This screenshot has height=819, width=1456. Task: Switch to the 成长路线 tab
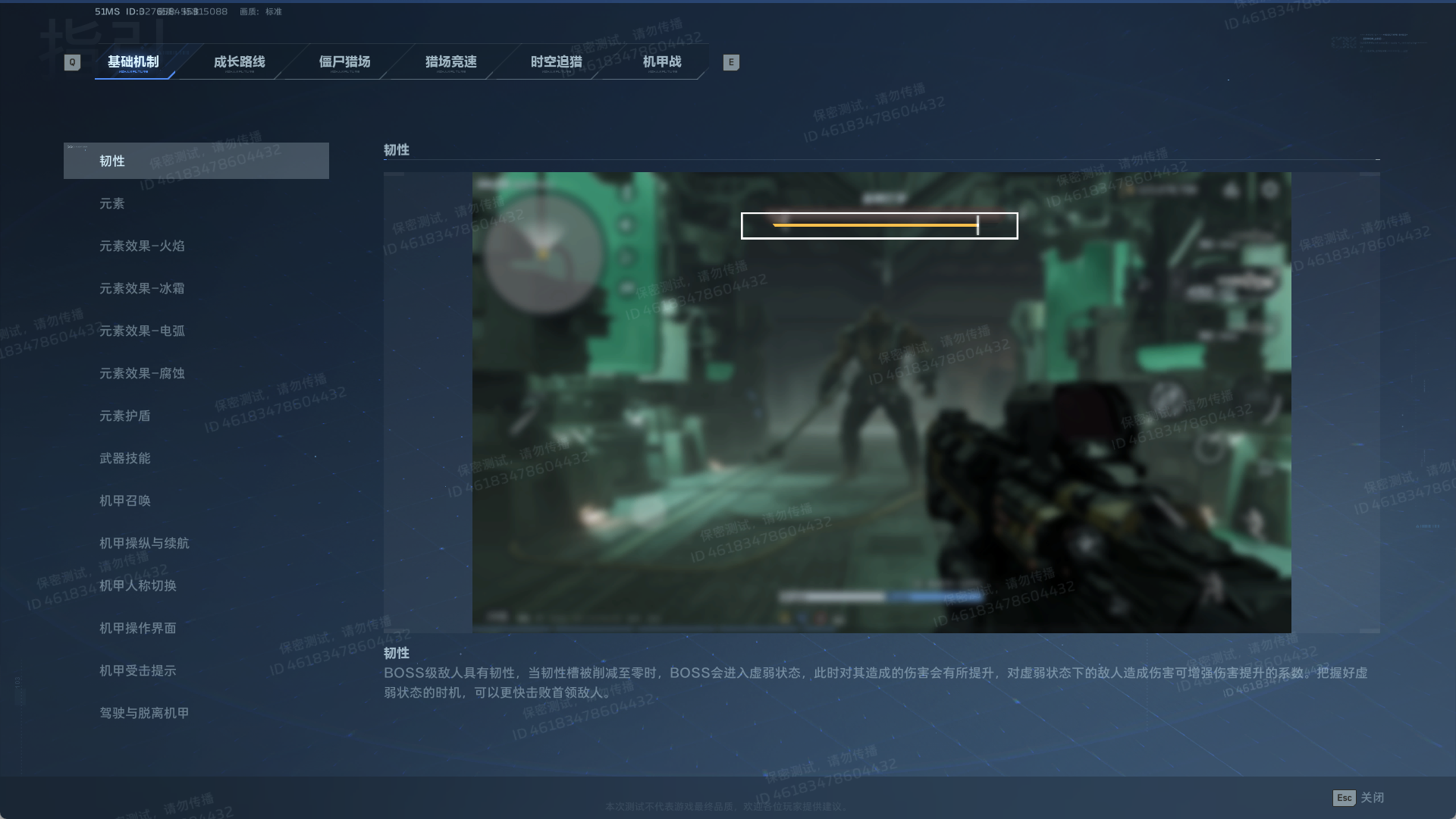pyautogui.click(x=239, y=62)
